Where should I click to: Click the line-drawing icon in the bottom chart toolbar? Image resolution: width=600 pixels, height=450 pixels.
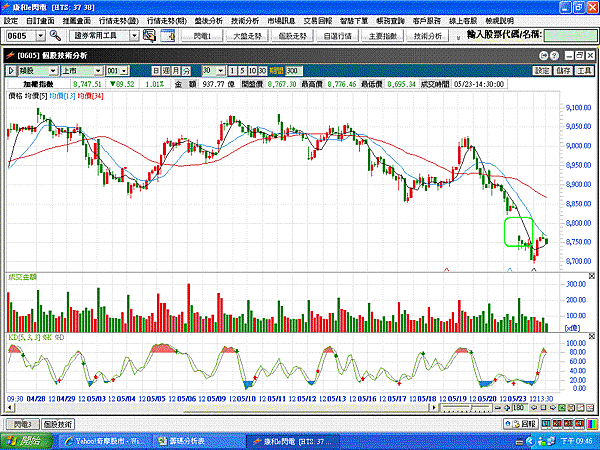[x=580, y=408]
